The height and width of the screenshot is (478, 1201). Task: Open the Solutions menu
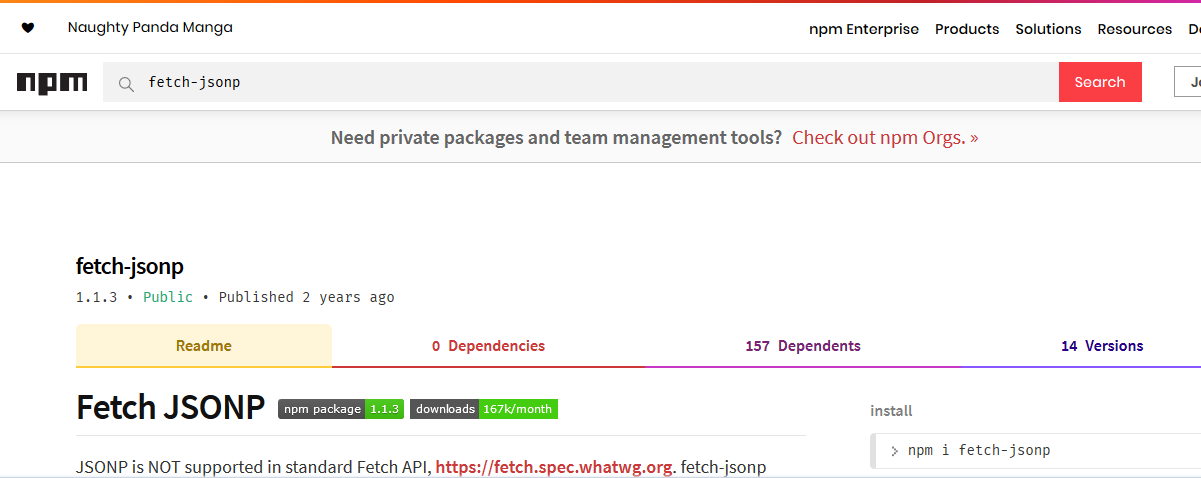pos(1048,29)
